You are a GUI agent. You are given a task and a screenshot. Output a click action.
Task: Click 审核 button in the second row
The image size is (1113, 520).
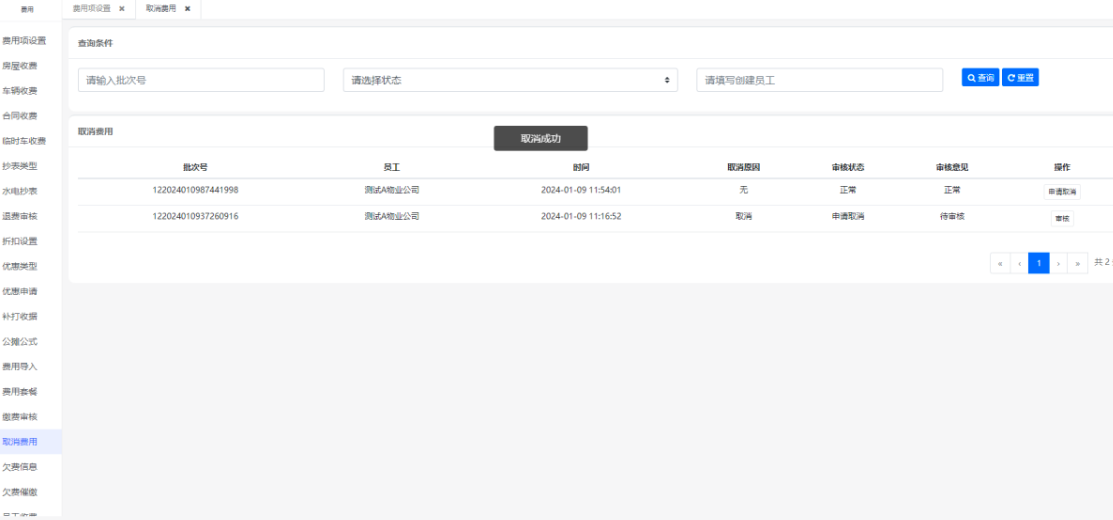click(1061, 217)
